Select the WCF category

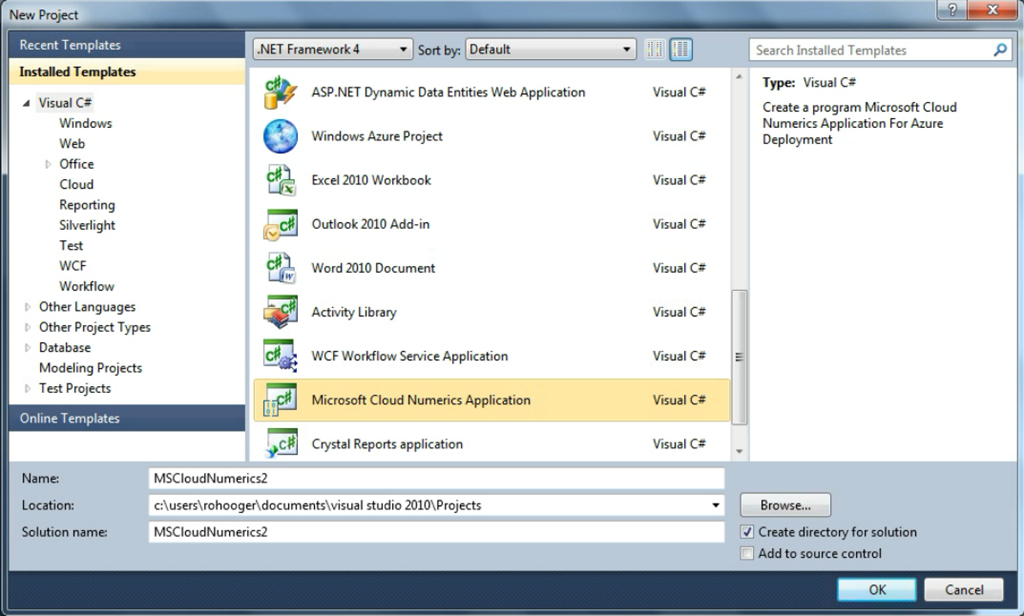click(72, 266)
